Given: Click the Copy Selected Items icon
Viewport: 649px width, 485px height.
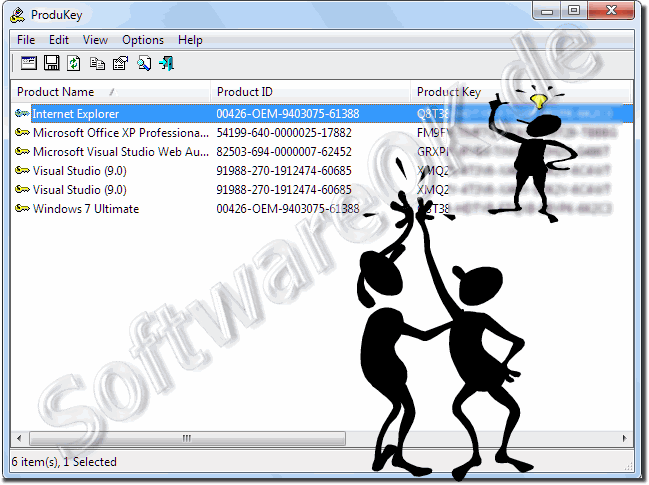Looking at the screenshot, I should [97, 64].
